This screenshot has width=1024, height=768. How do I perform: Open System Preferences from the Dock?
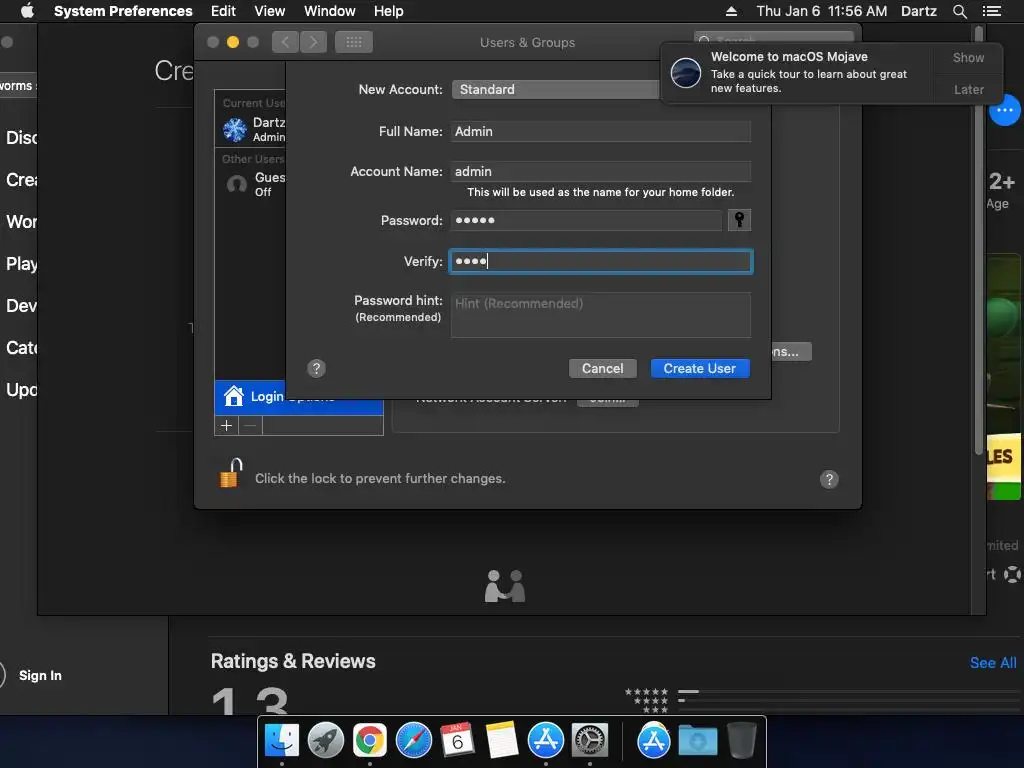coord(590,741)
